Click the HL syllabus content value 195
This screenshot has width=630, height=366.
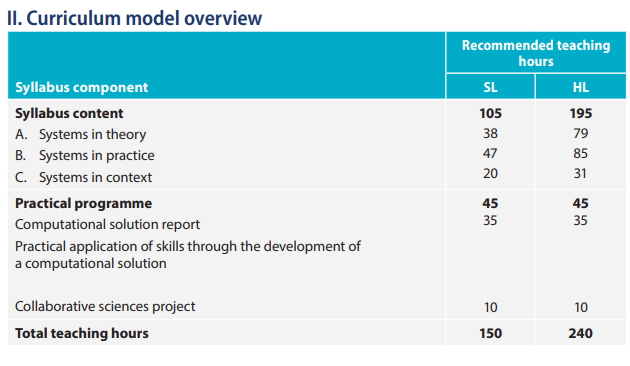(x=581, y=113)
